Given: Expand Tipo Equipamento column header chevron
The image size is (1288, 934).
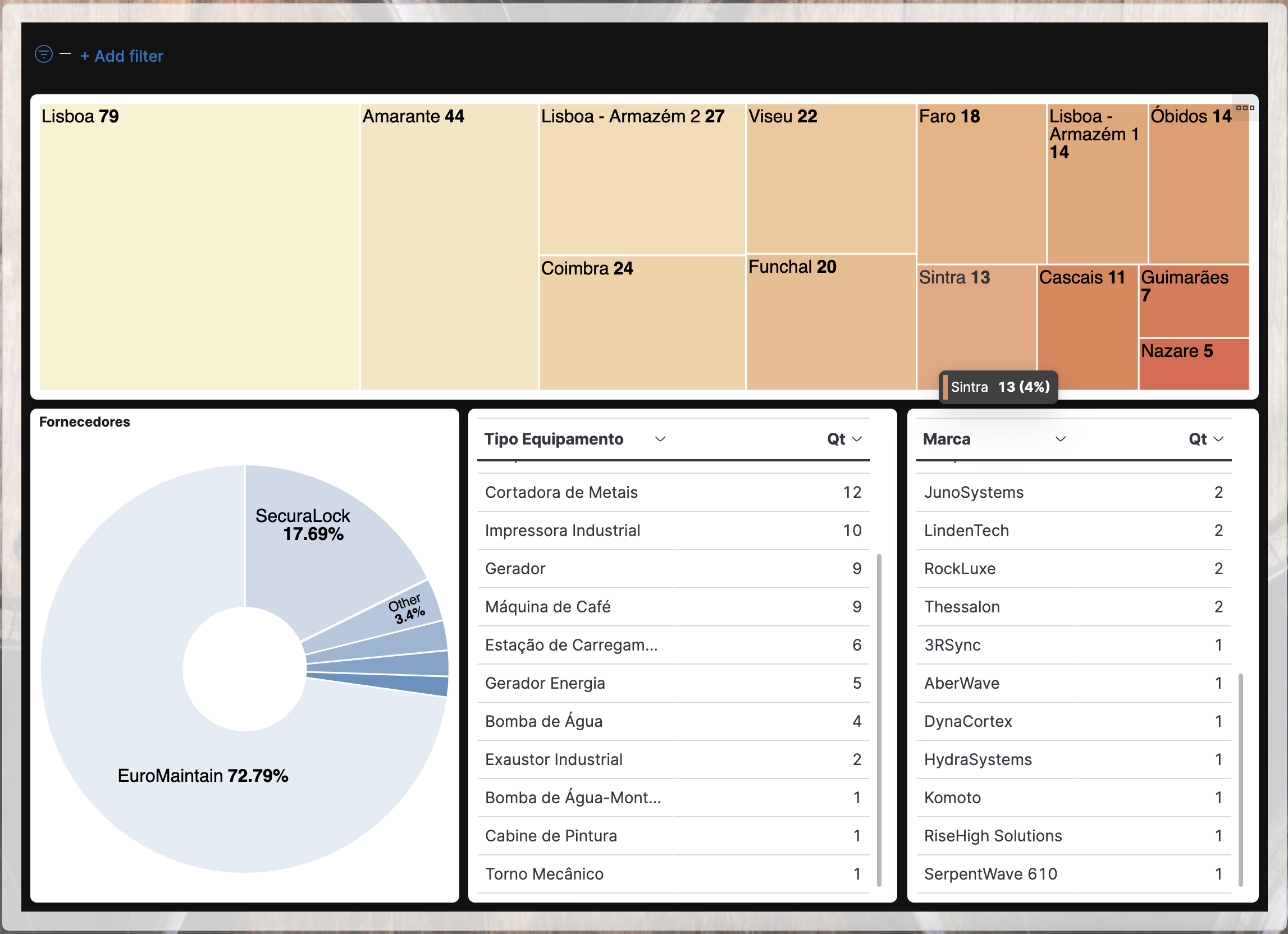Looking at the screenshot, I should tap(660, 439).
